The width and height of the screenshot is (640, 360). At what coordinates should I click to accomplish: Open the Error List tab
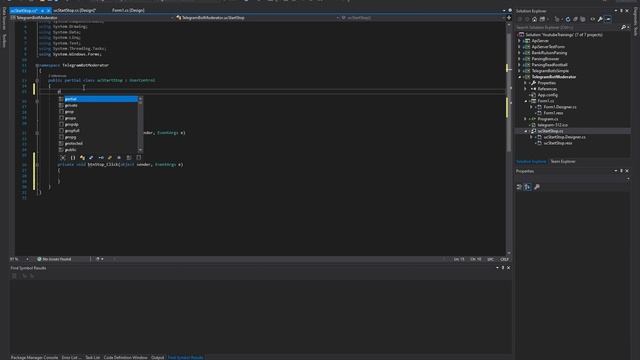[71, 358]
